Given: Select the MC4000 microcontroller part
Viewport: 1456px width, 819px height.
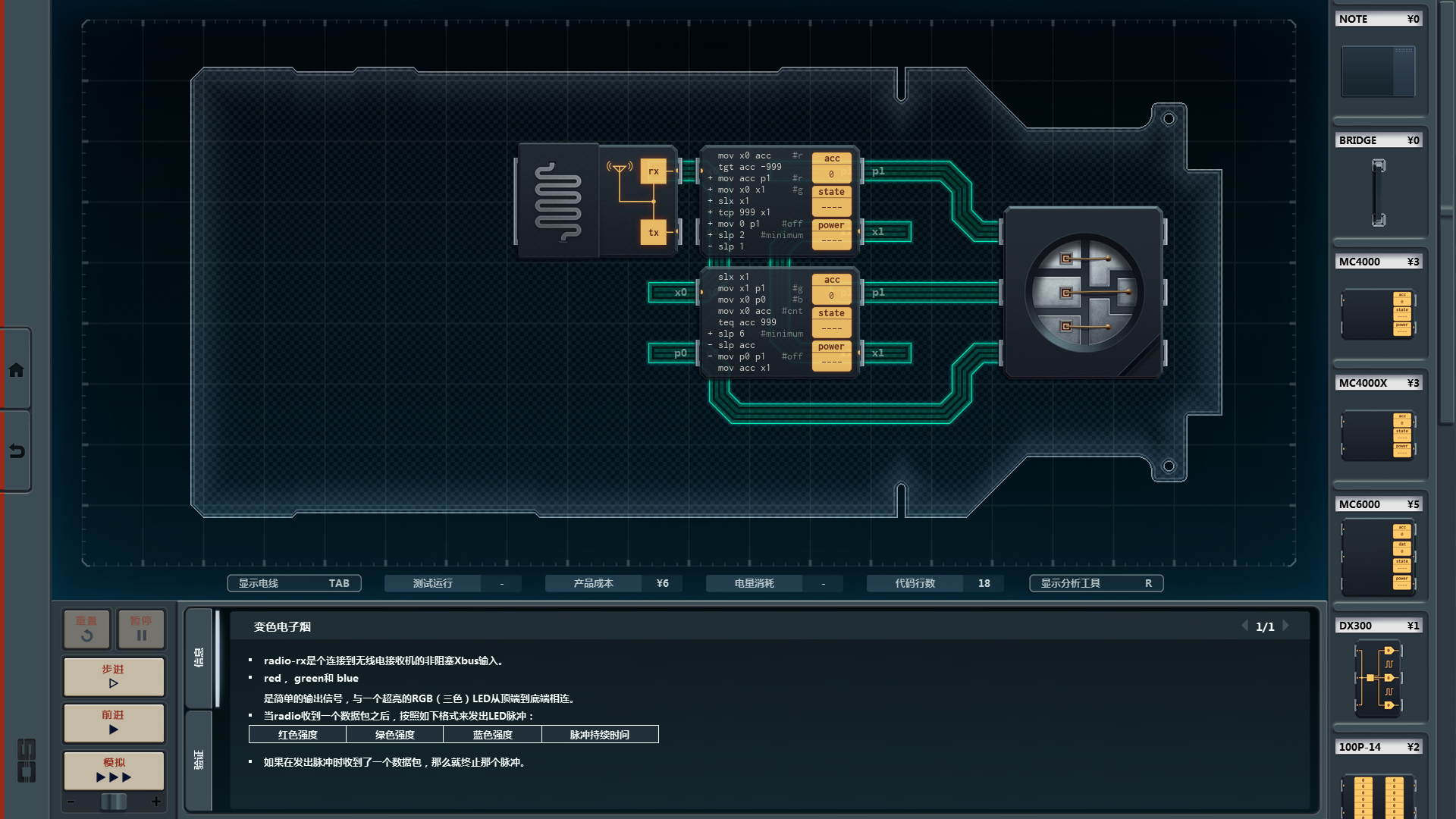Looking at the screenshot, I should point(1378,313).
